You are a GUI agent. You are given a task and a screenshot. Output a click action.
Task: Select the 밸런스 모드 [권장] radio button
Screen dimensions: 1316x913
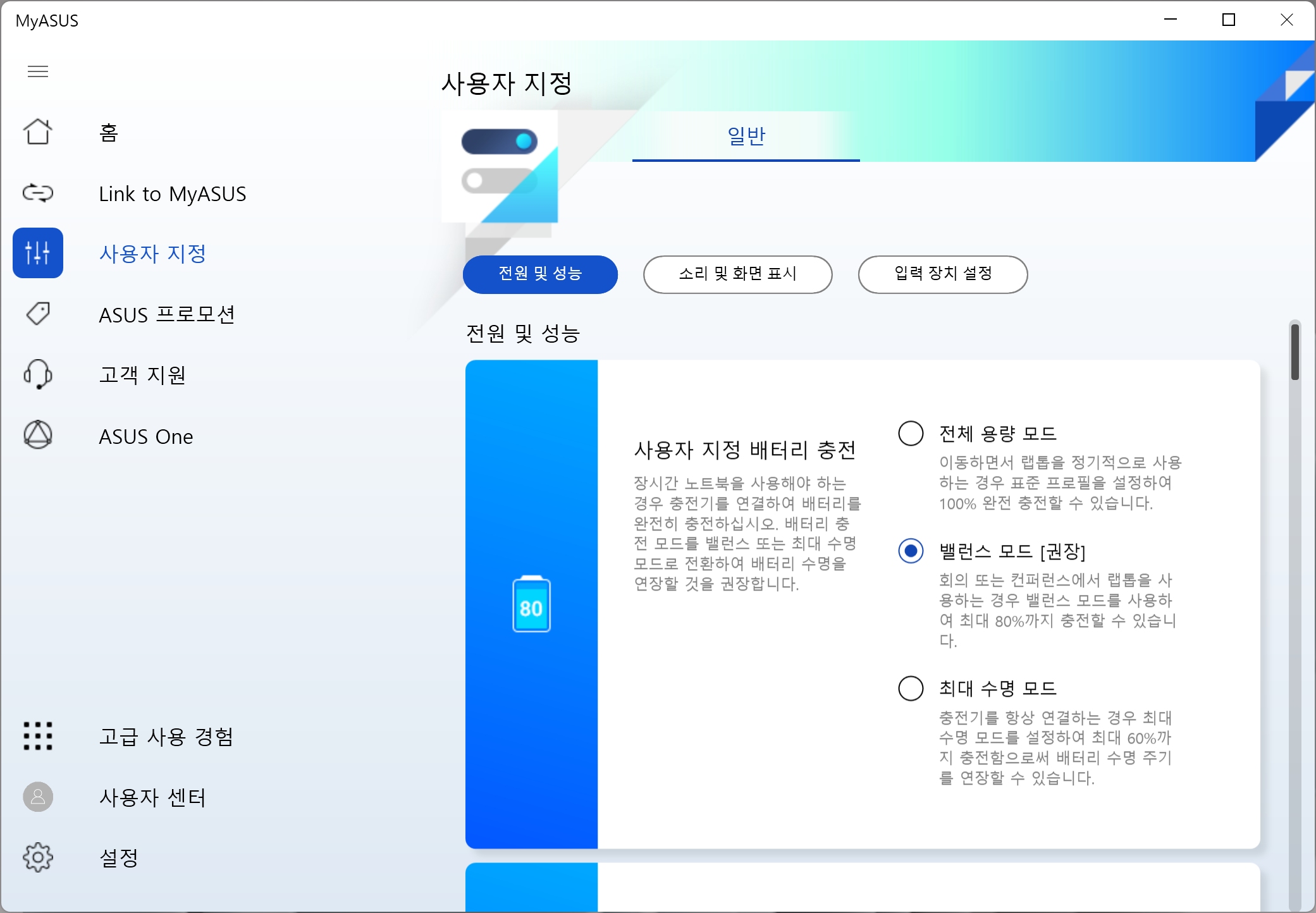[911, 551]
